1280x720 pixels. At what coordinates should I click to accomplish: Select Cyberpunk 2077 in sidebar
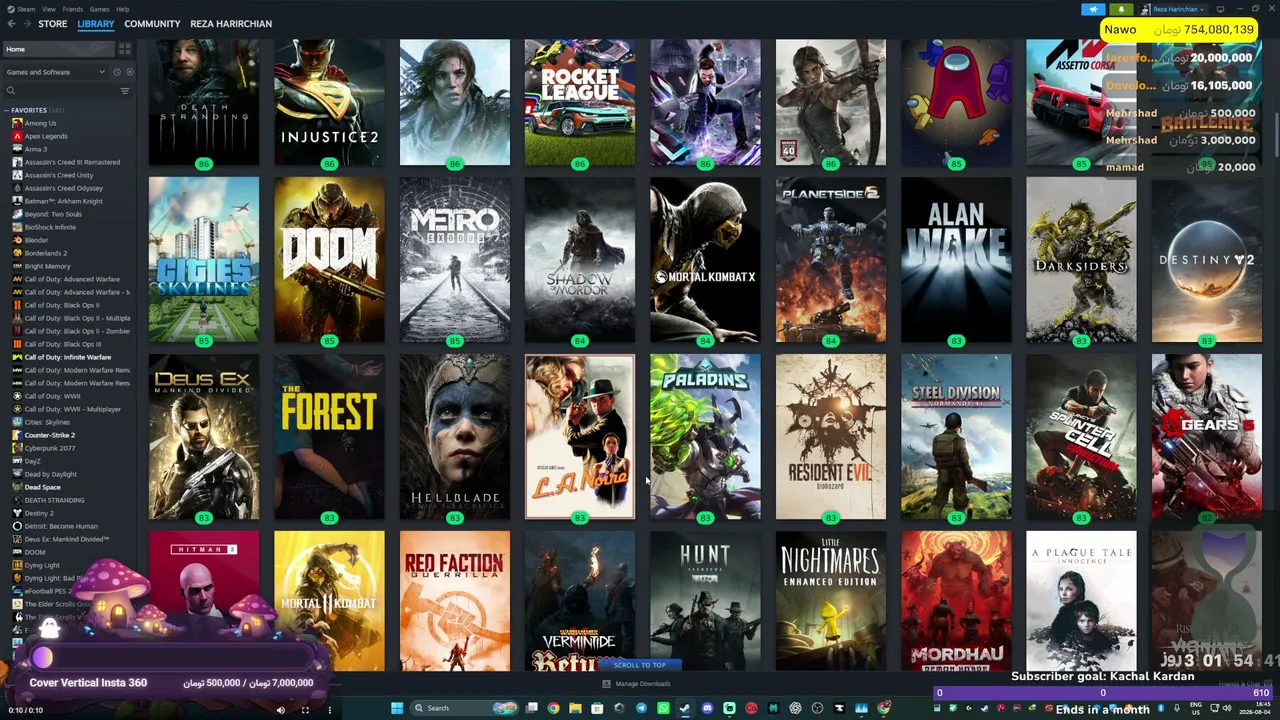click(x=50, y=448)
